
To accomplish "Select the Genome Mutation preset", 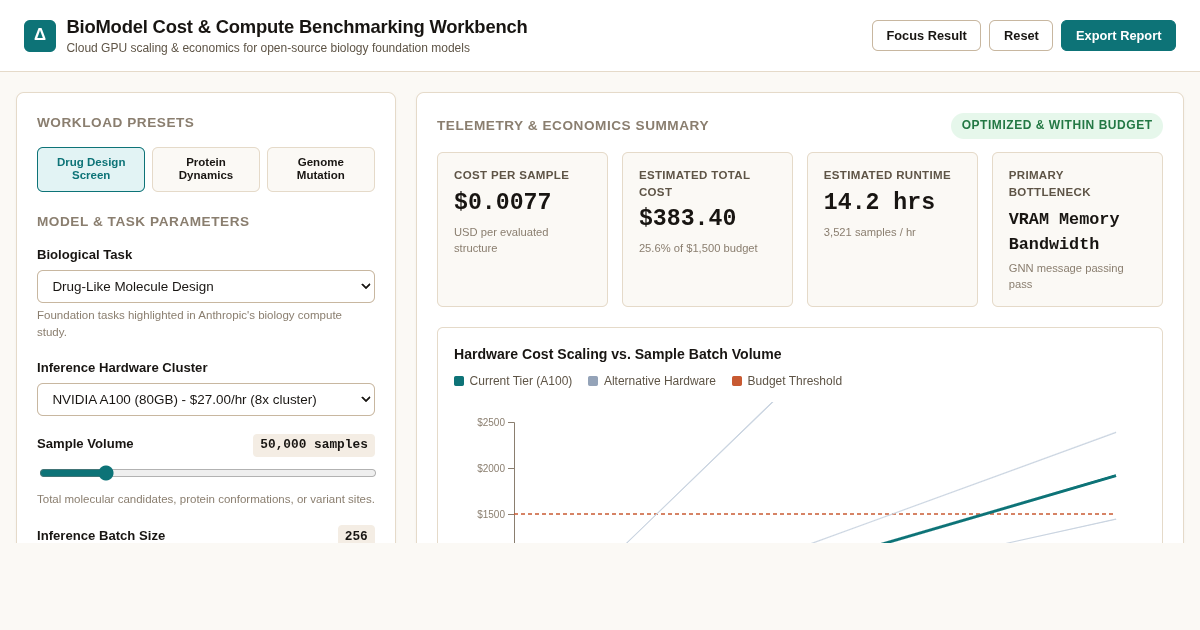I will pos(321,169).
